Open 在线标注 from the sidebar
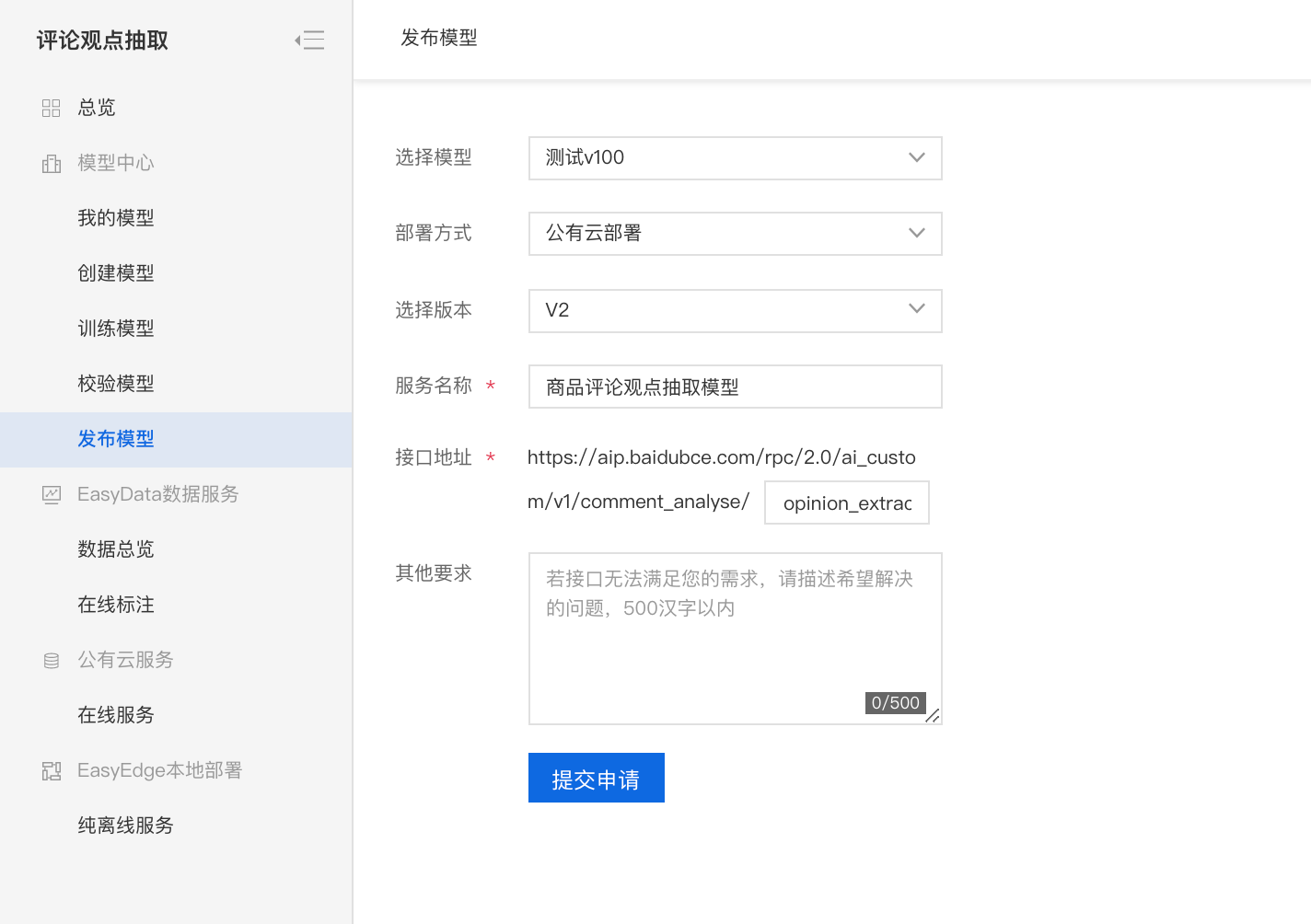 coord(116,605)
